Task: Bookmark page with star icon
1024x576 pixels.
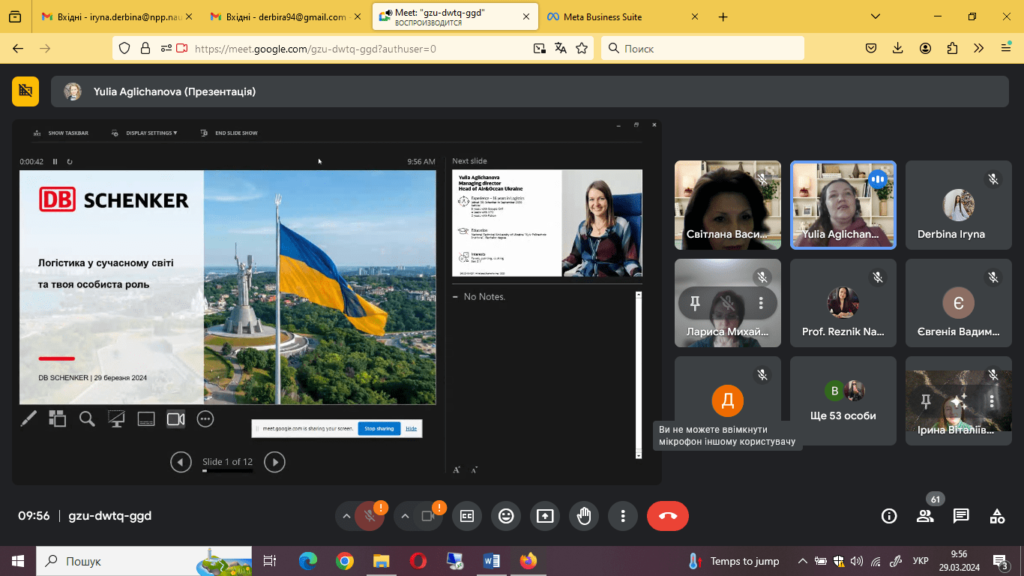Action: [x=582, y=48]
